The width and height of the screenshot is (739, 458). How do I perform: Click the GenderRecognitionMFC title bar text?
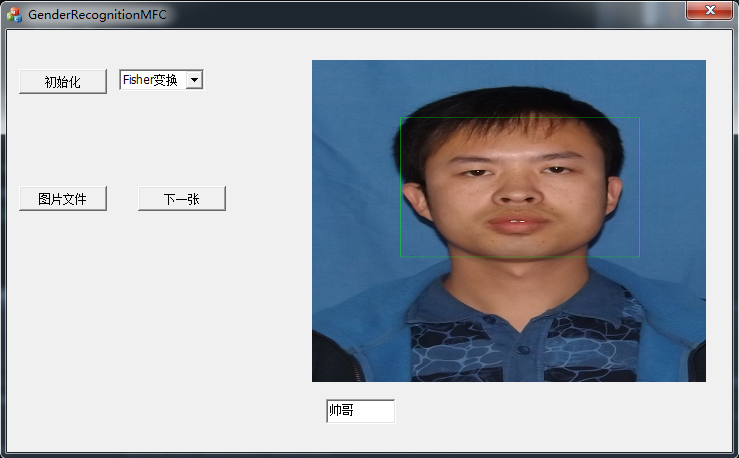97,15
